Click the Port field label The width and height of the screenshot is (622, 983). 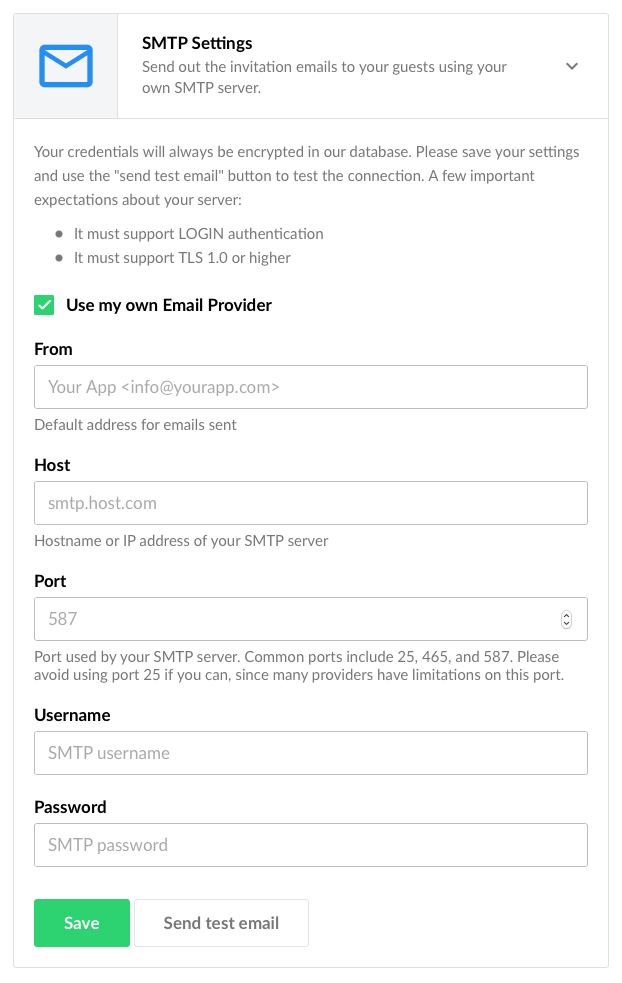[50, 581]
